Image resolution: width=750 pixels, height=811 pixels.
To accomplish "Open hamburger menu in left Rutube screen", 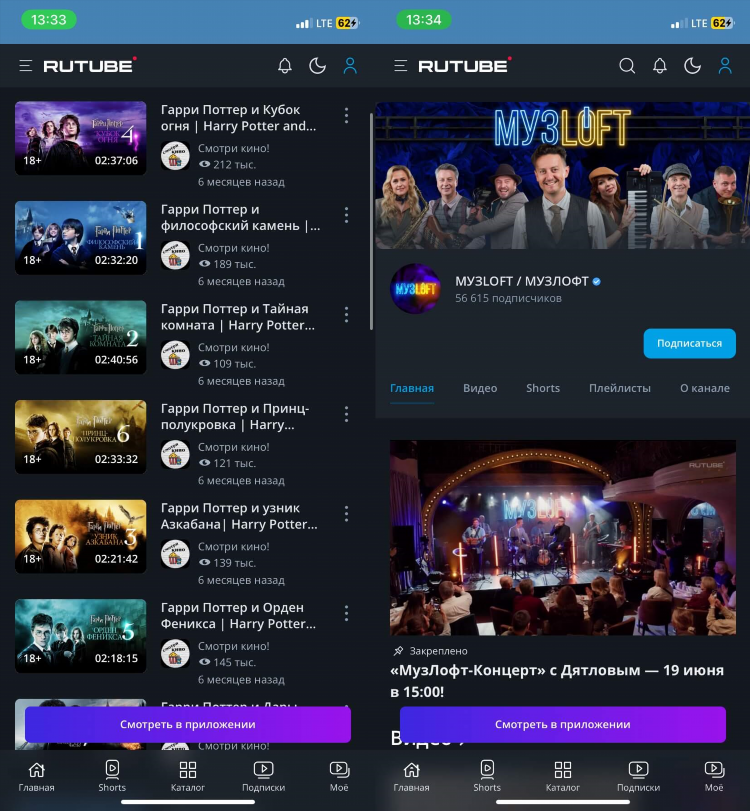I will [26, 66].
